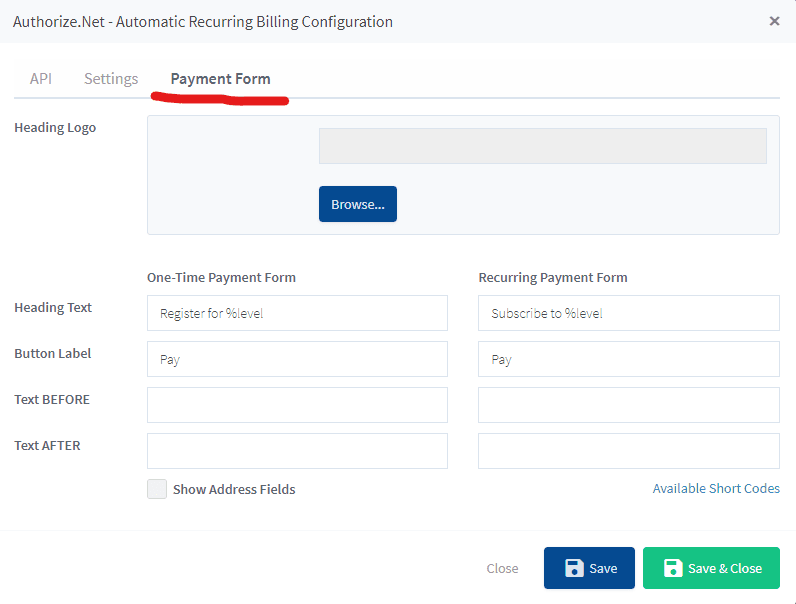Open the Available Short Codes link
This screenshot has height=604, width=796.
716,488
